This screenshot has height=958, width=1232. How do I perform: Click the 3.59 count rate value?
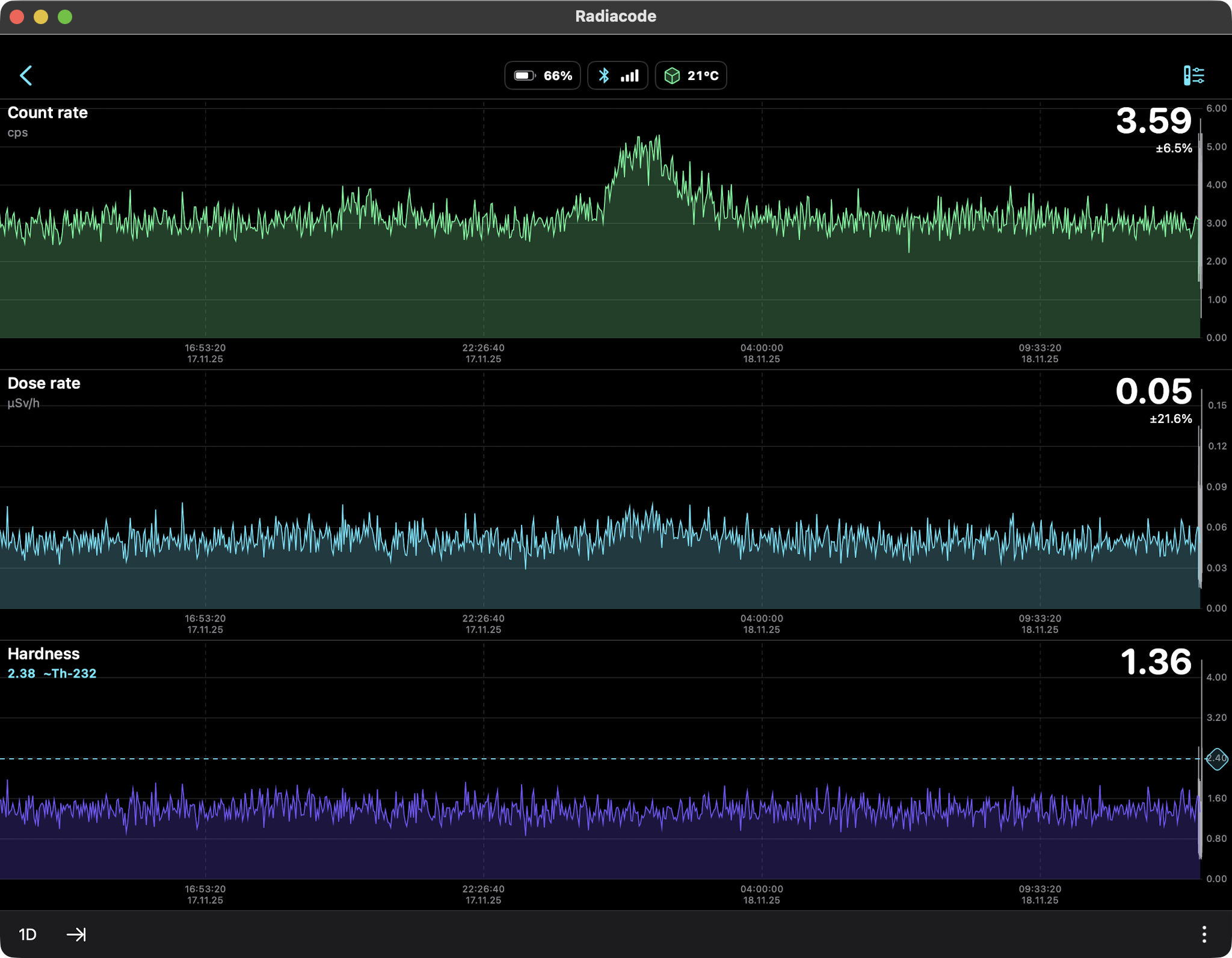[1153, 121]
